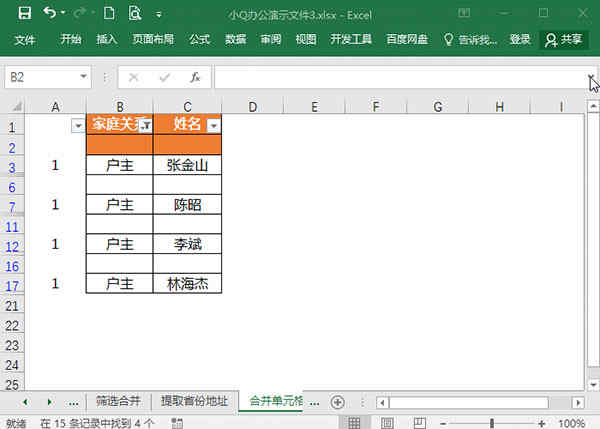
Task: Undo the last action
Action: 50,13
